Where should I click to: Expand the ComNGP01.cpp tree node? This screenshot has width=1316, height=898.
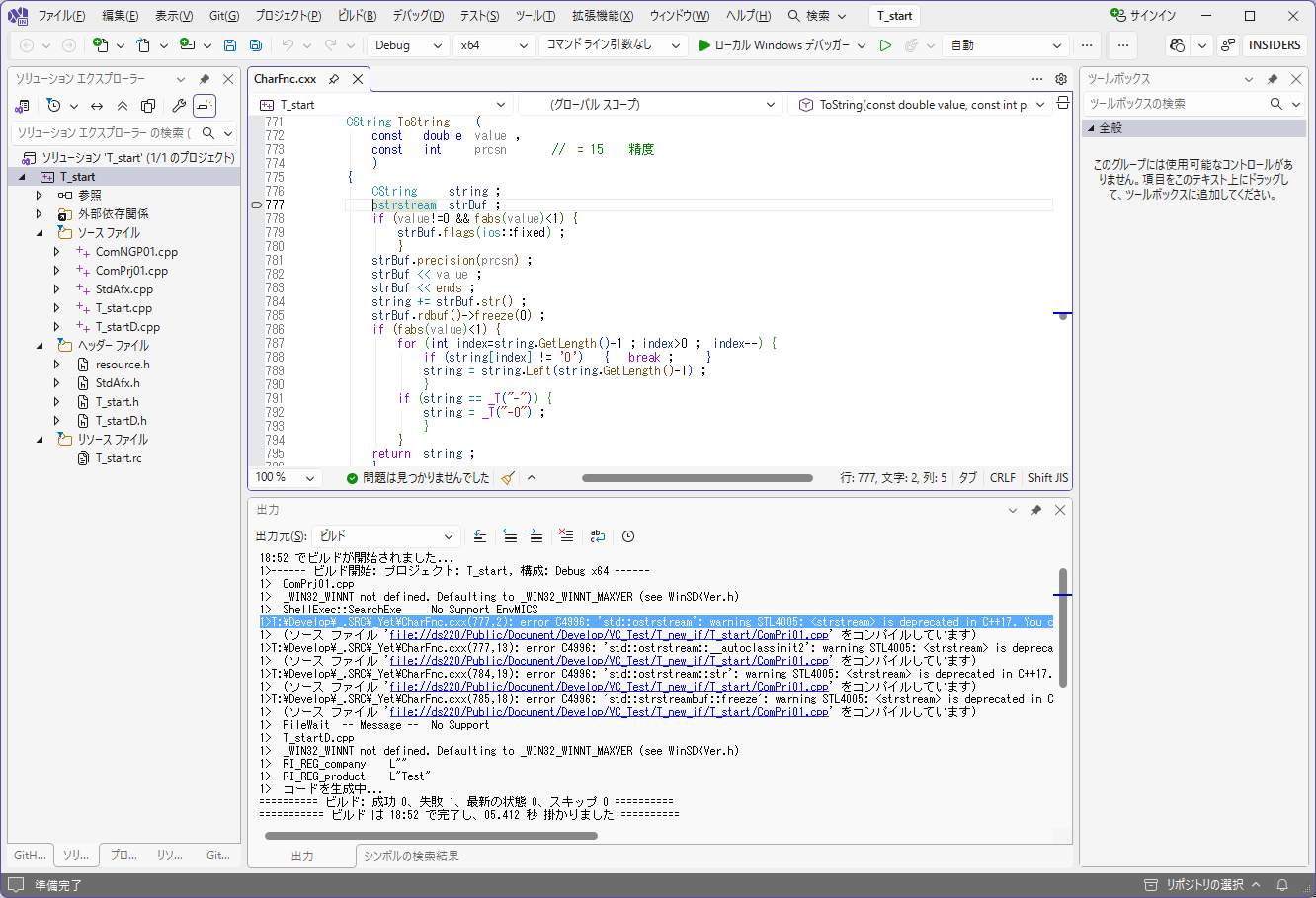pyautogui.click(x=57, y=252)
